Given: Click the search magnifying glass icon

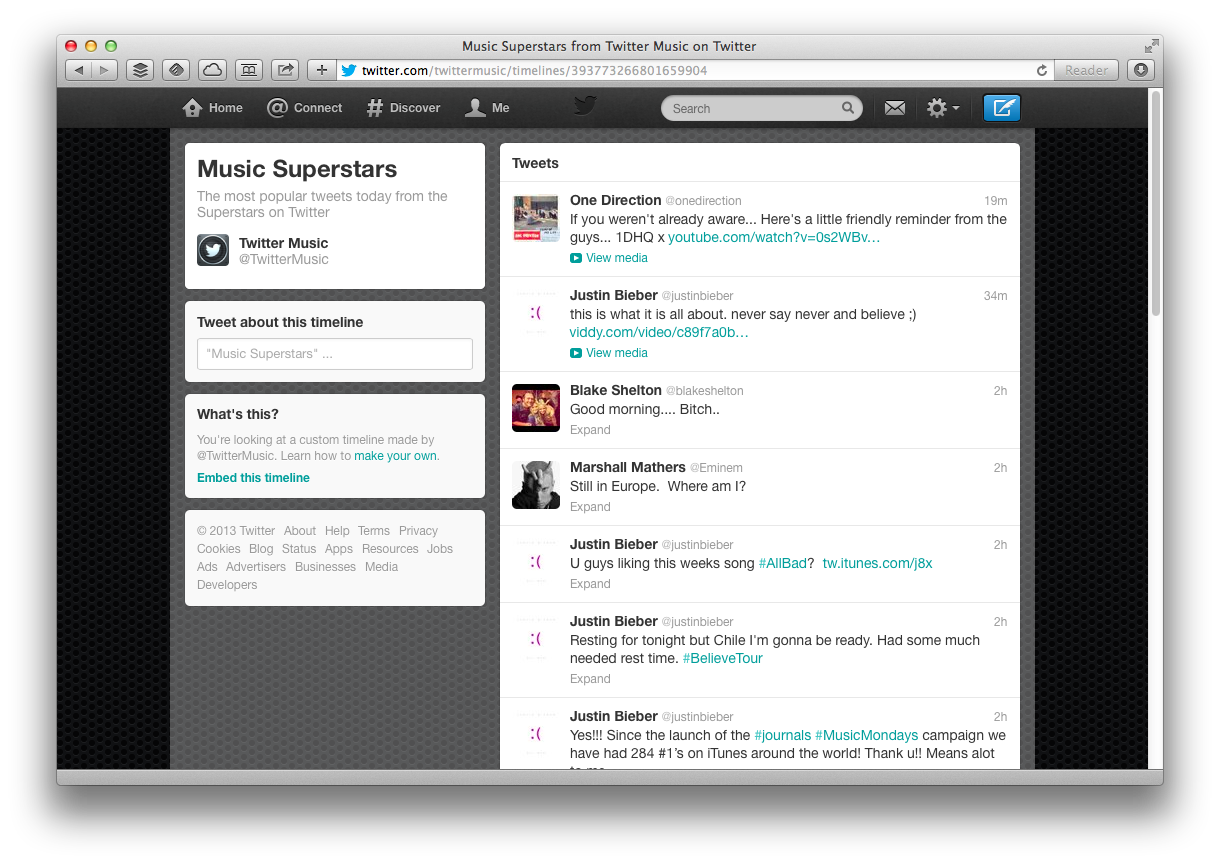Looking at the screenshot, I should pos(848,108).
